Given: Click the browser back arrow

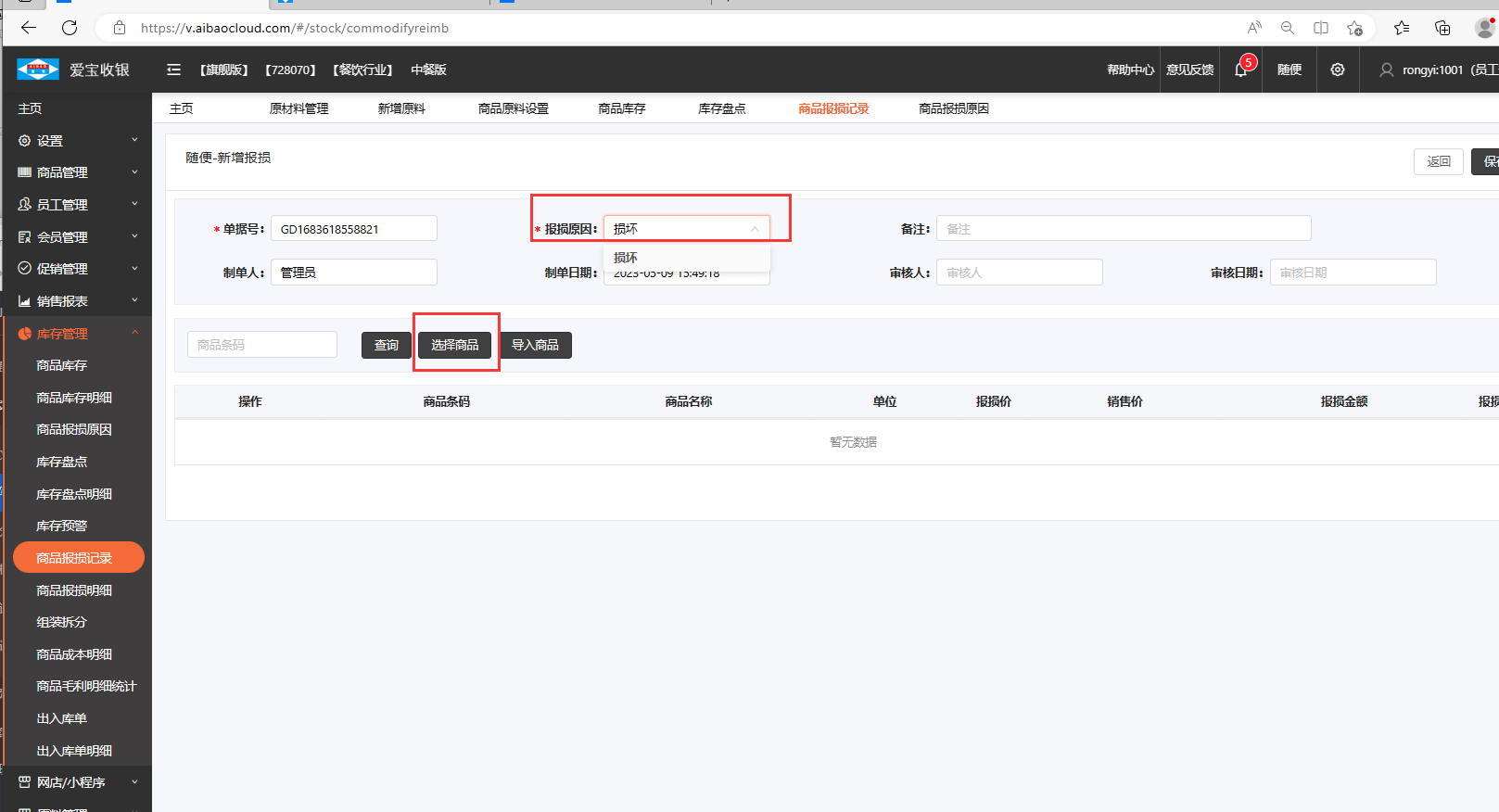Looking at the screenshot, I should pyautogui.click(x=29, y=28).
